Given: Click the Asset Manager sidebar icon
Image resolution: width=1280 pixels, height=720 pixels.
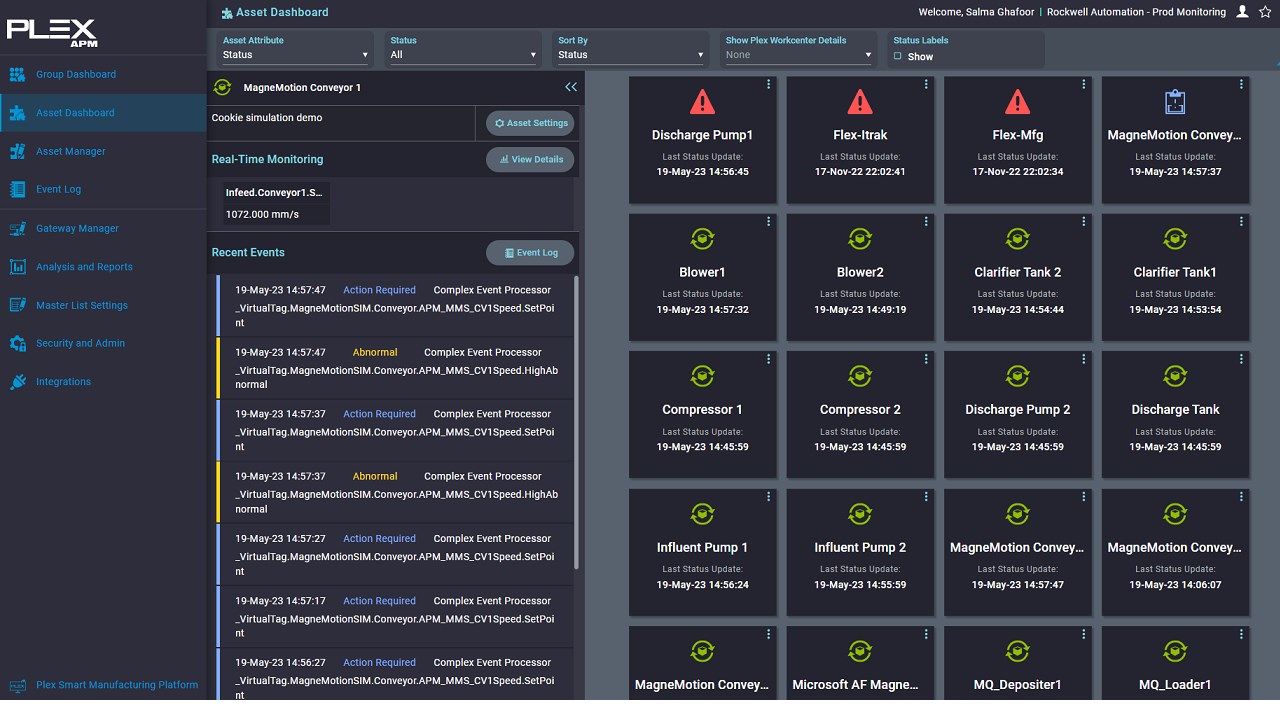Looking at the screenshot, I should (x=17, y=151).
